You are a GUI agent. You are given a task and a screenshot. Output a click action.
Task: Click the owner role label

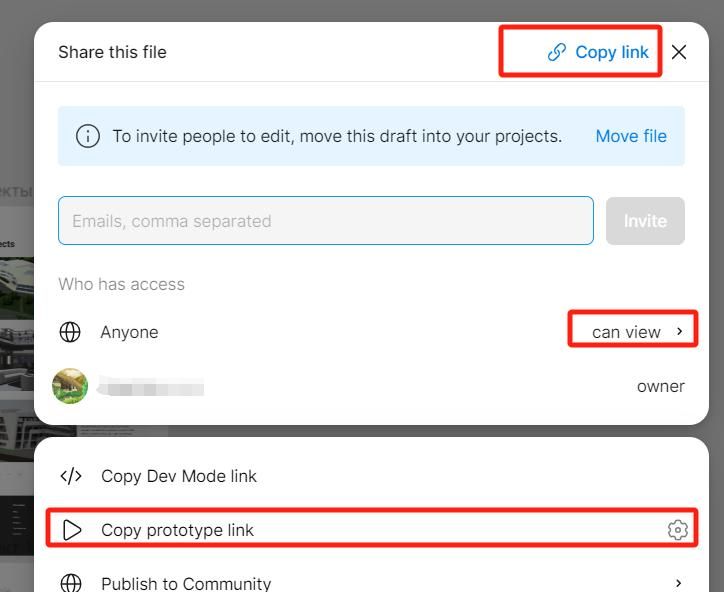click(x=660, y=386)
